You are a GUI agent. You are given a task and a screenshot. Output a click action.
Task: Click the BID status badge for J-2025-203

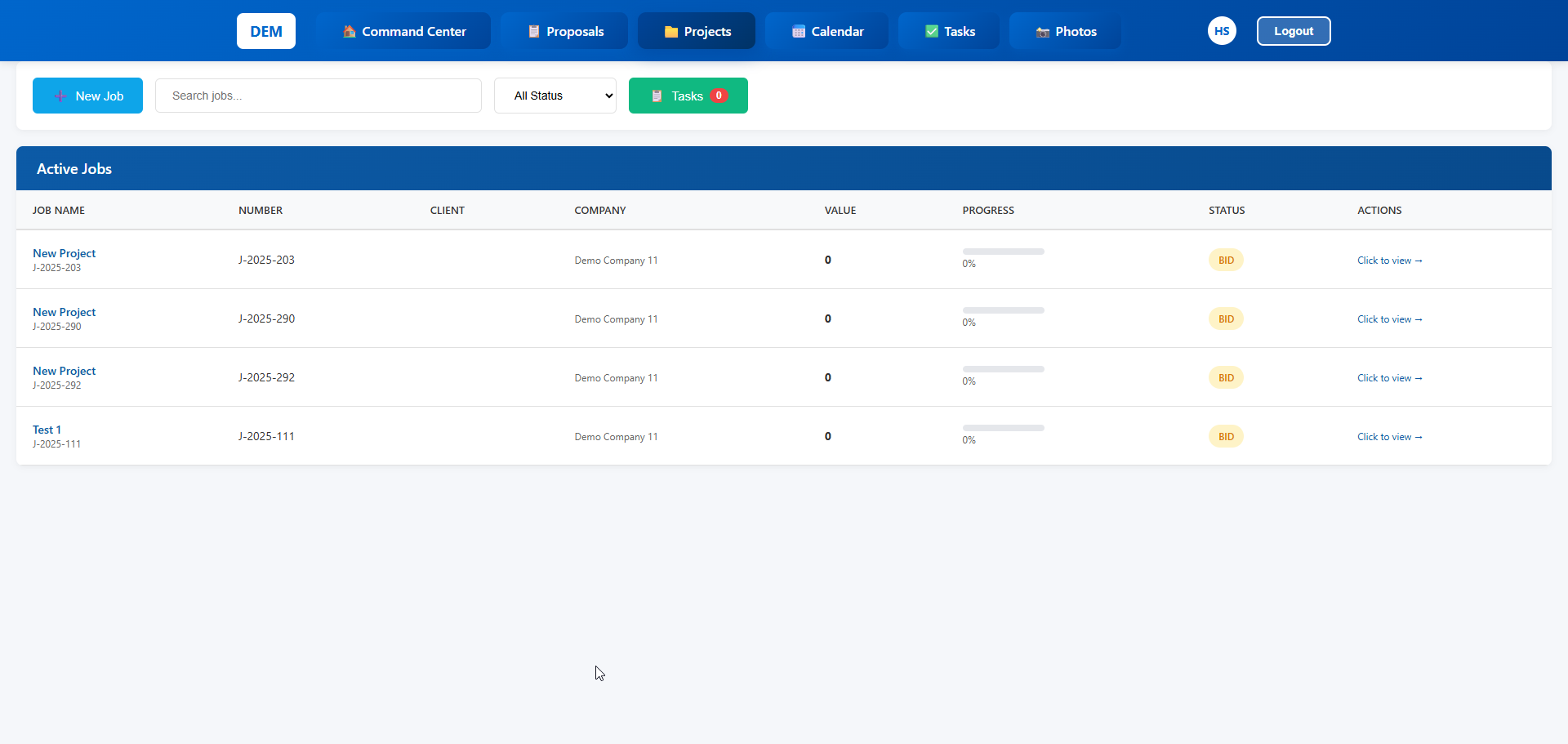coord(1226,260)
